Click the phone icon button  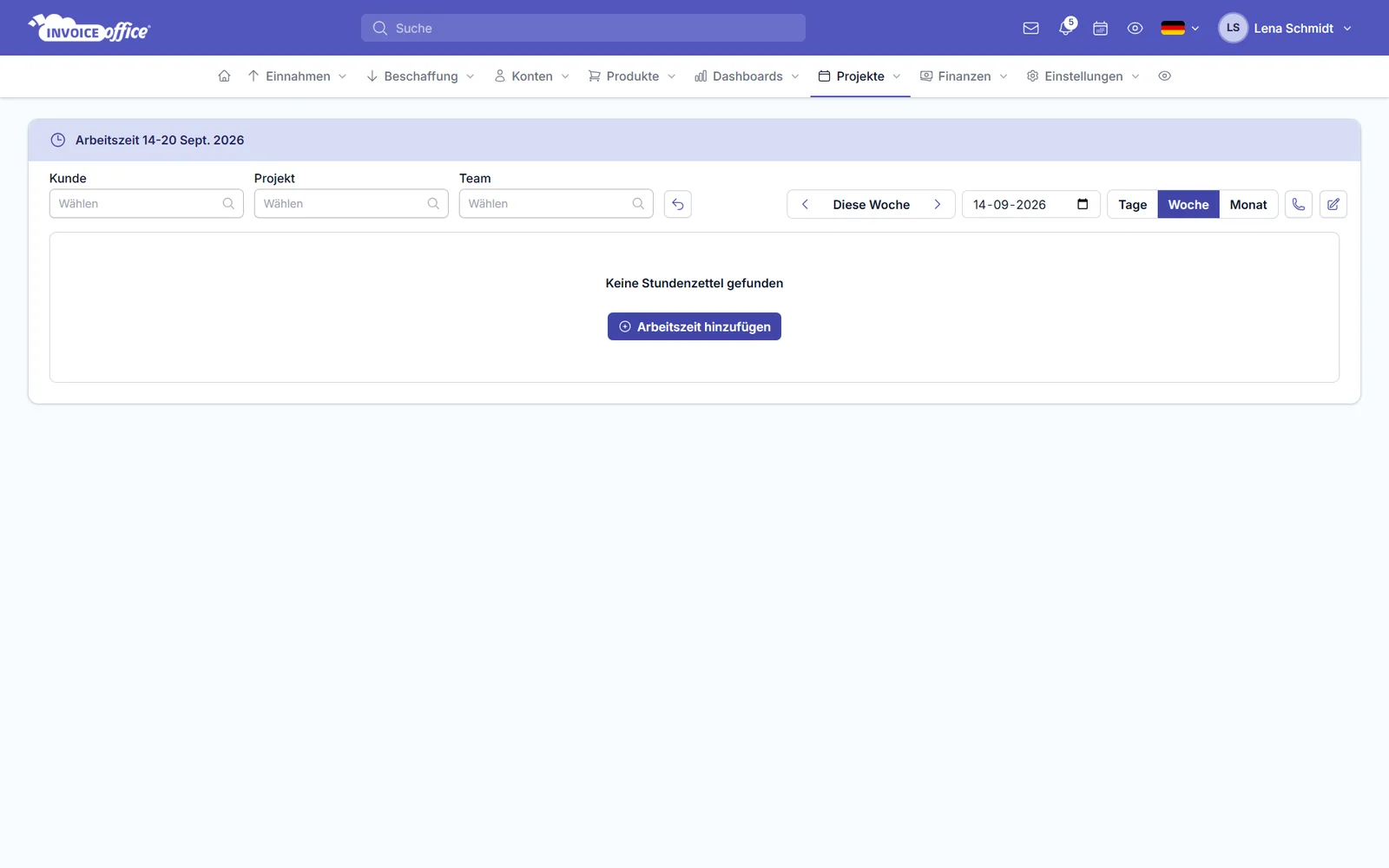coord(1299,204)
